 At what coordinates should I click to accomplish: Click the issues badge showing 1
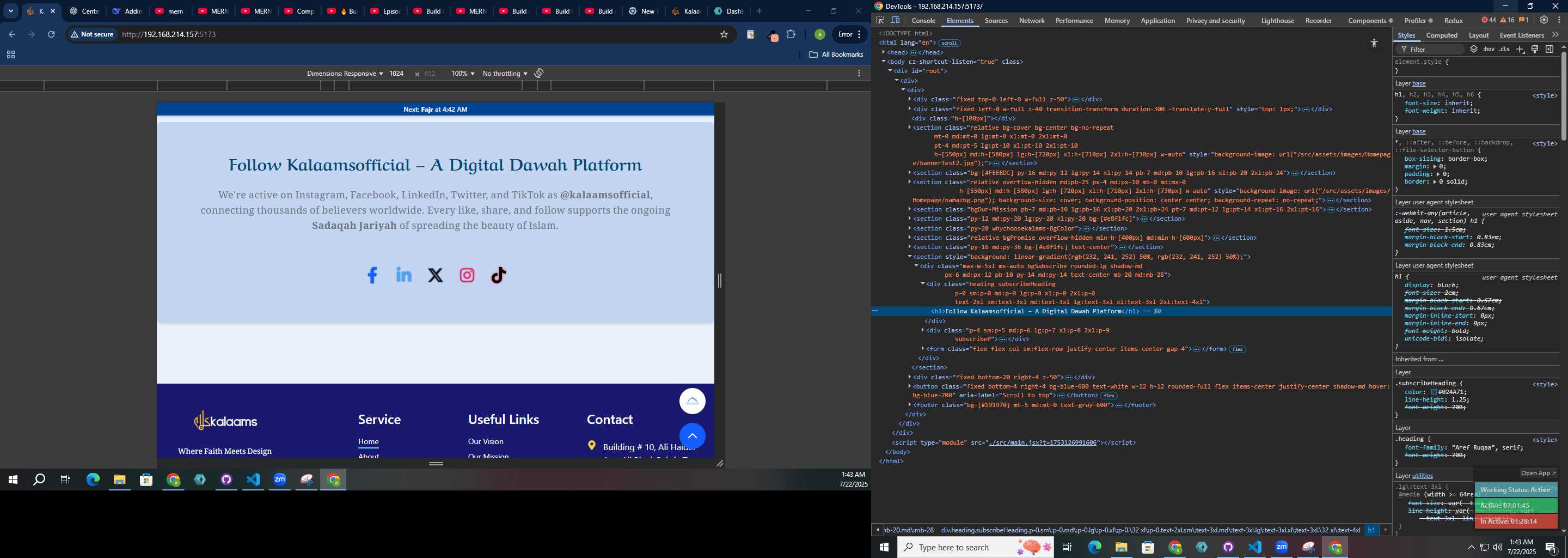1523,20
